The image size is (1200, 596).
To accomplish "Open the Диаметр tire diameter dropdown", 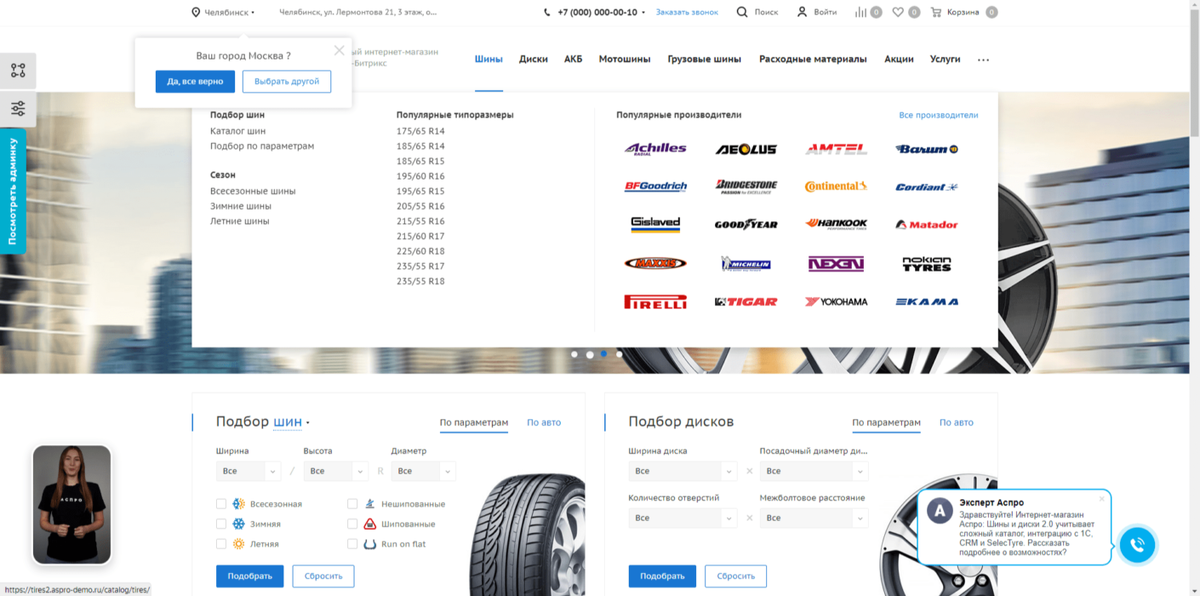I will tap(423, 471).
